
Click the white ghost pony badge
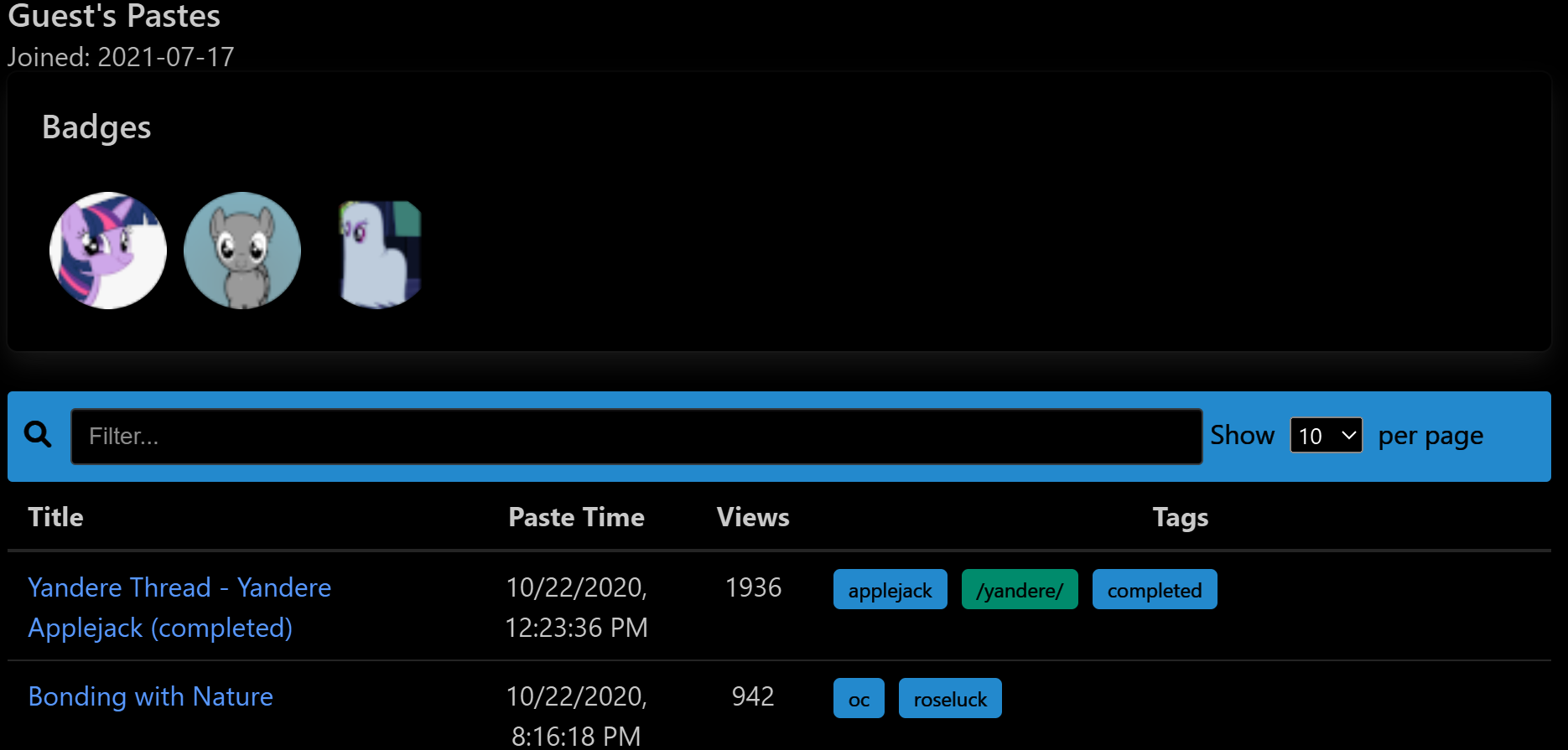pyautogui.click(x=378, y=254)
